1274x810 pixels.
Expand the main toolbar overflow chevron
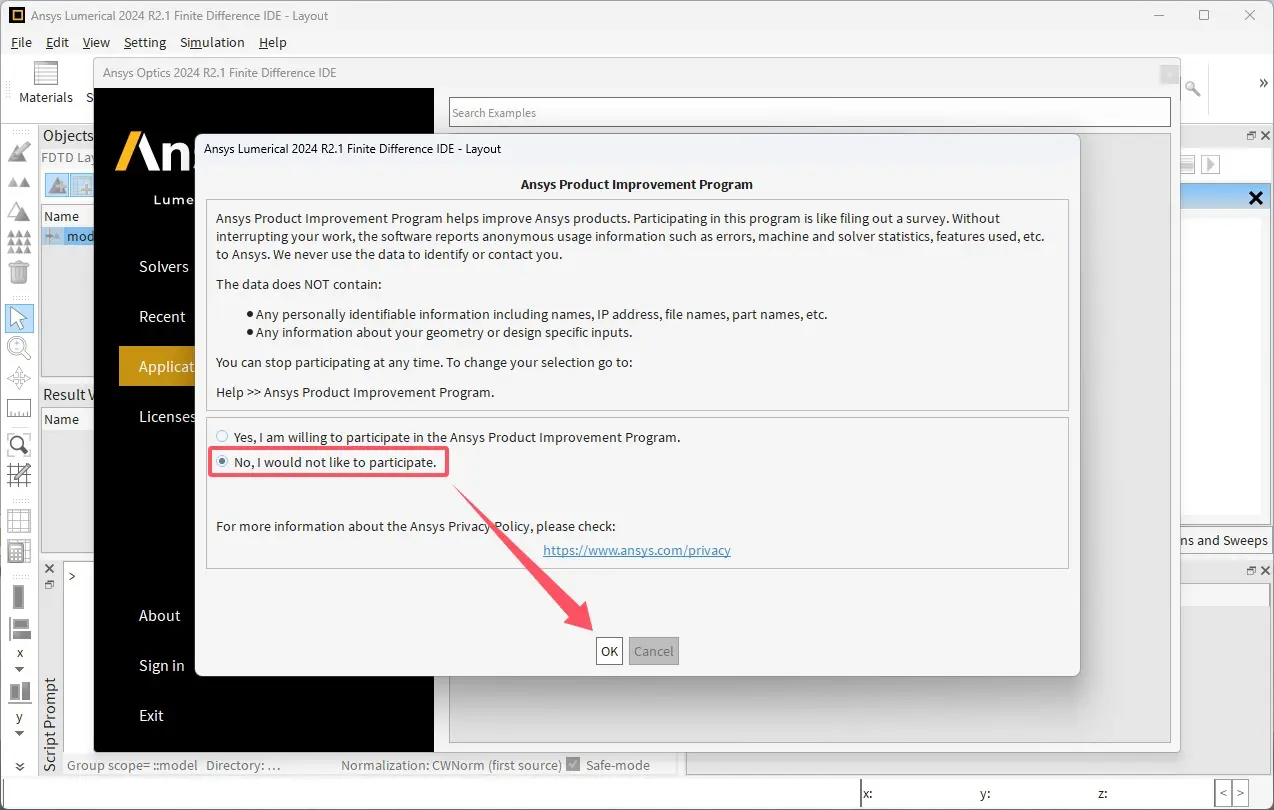[1263, 83]
